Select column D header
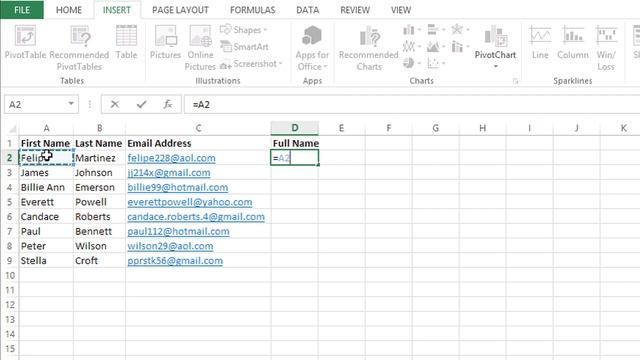The height and width of the screenshot is (360, 640). [x=294, y=128]
